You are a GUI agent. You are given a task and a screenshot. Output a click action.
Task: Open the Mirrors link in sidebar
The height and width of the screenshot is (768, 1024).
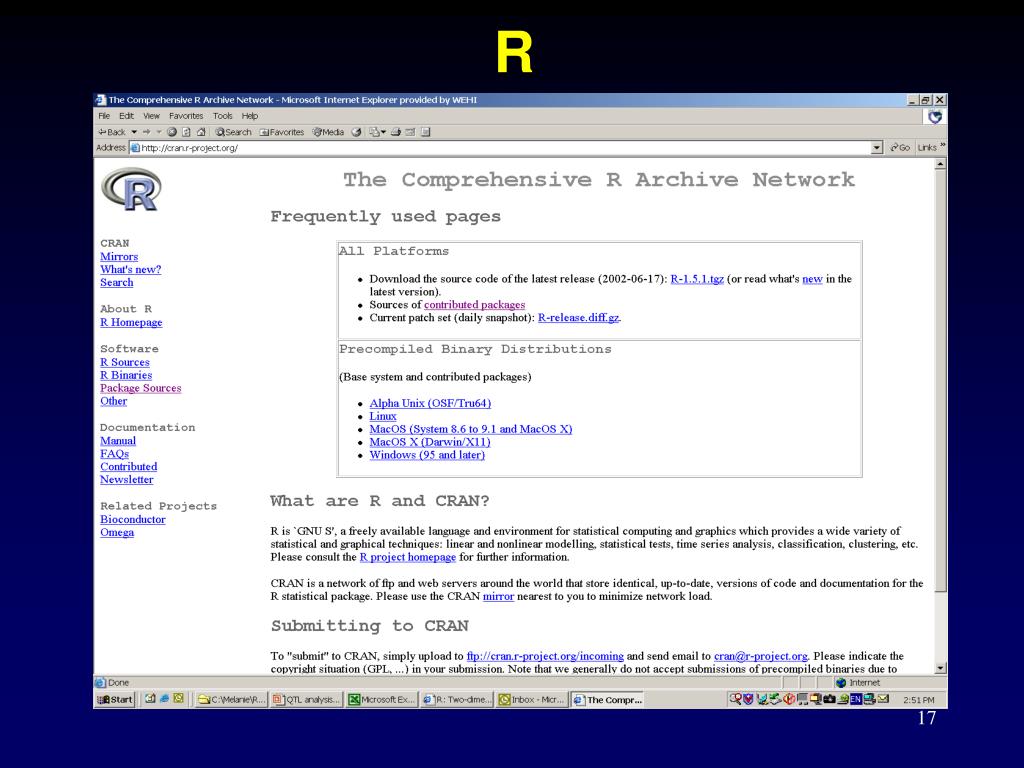coord(119,257)
